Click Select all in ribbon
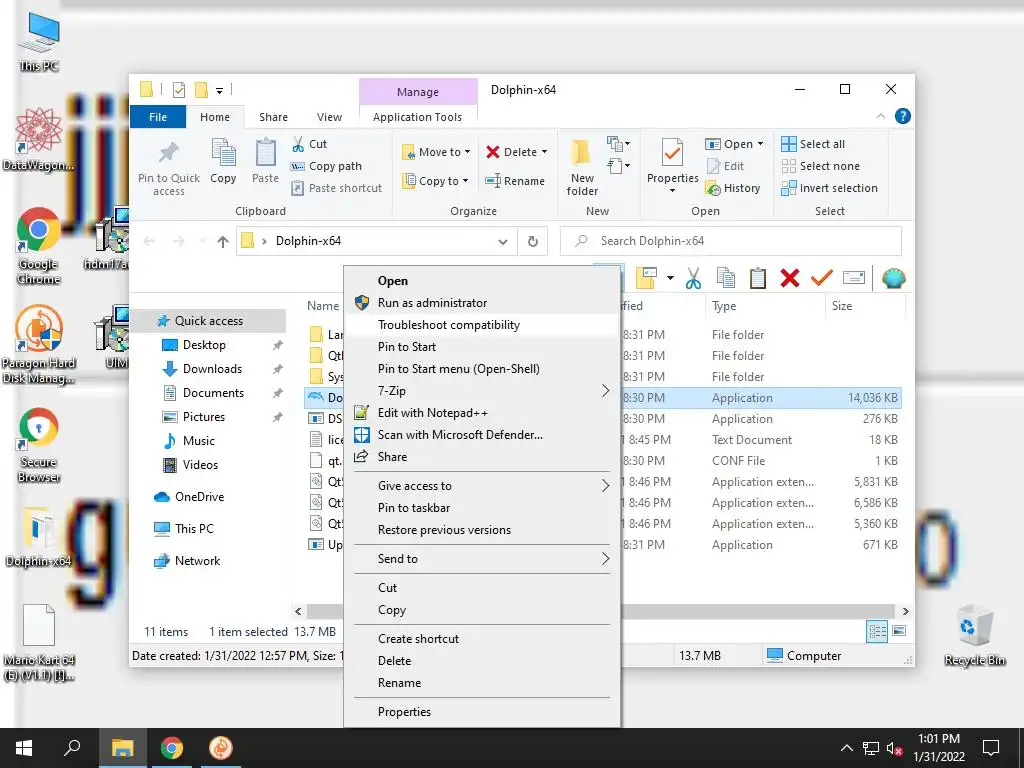This screenshot has height=768, width=1024. coord(813,144)
